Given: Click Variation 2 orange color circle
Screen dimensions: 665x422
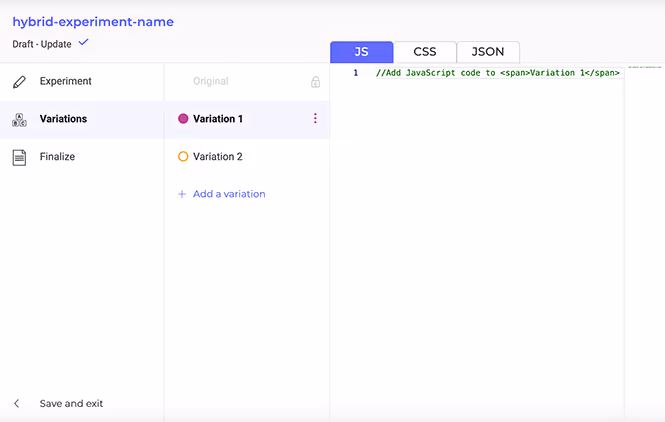Looking at the screenshot, I should tap(183, 157).
